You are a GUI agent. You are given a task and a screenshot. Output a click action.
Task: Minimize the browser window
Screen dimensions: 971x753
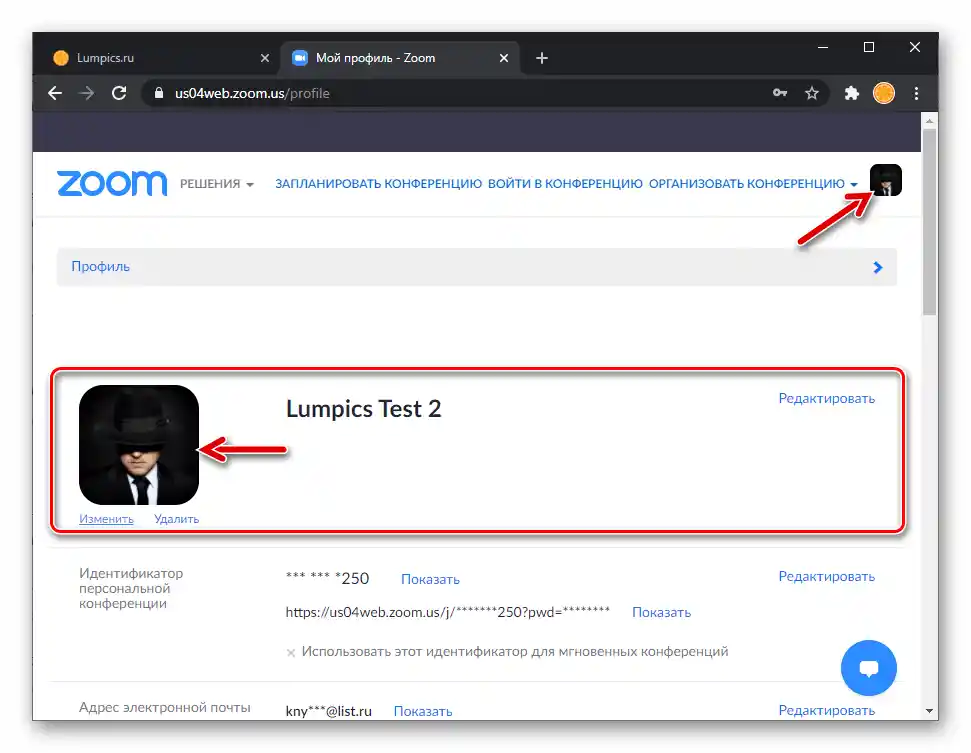point(823,48)
